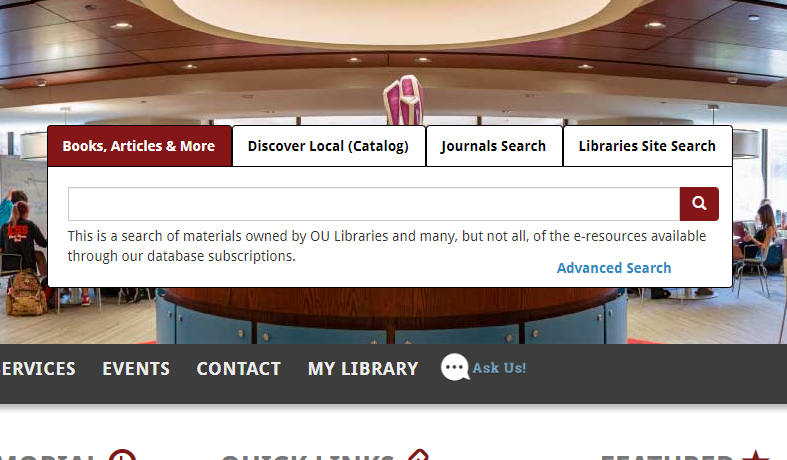Open the Events menu item

[136, 369]
